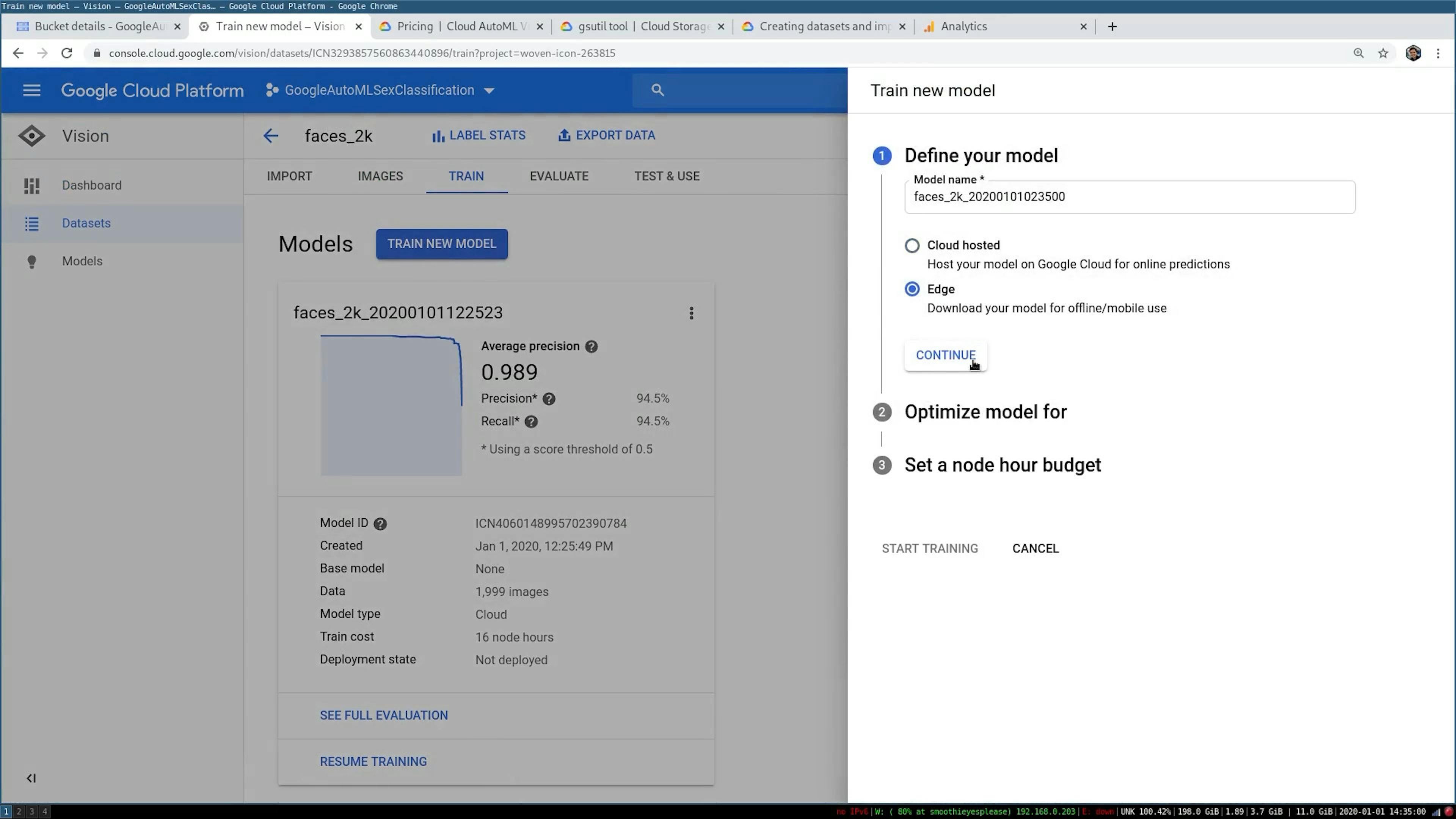This screenshot has height=819, width=1456.
Task: Switch to the EVALUATE tab
Action: [559, 176]
